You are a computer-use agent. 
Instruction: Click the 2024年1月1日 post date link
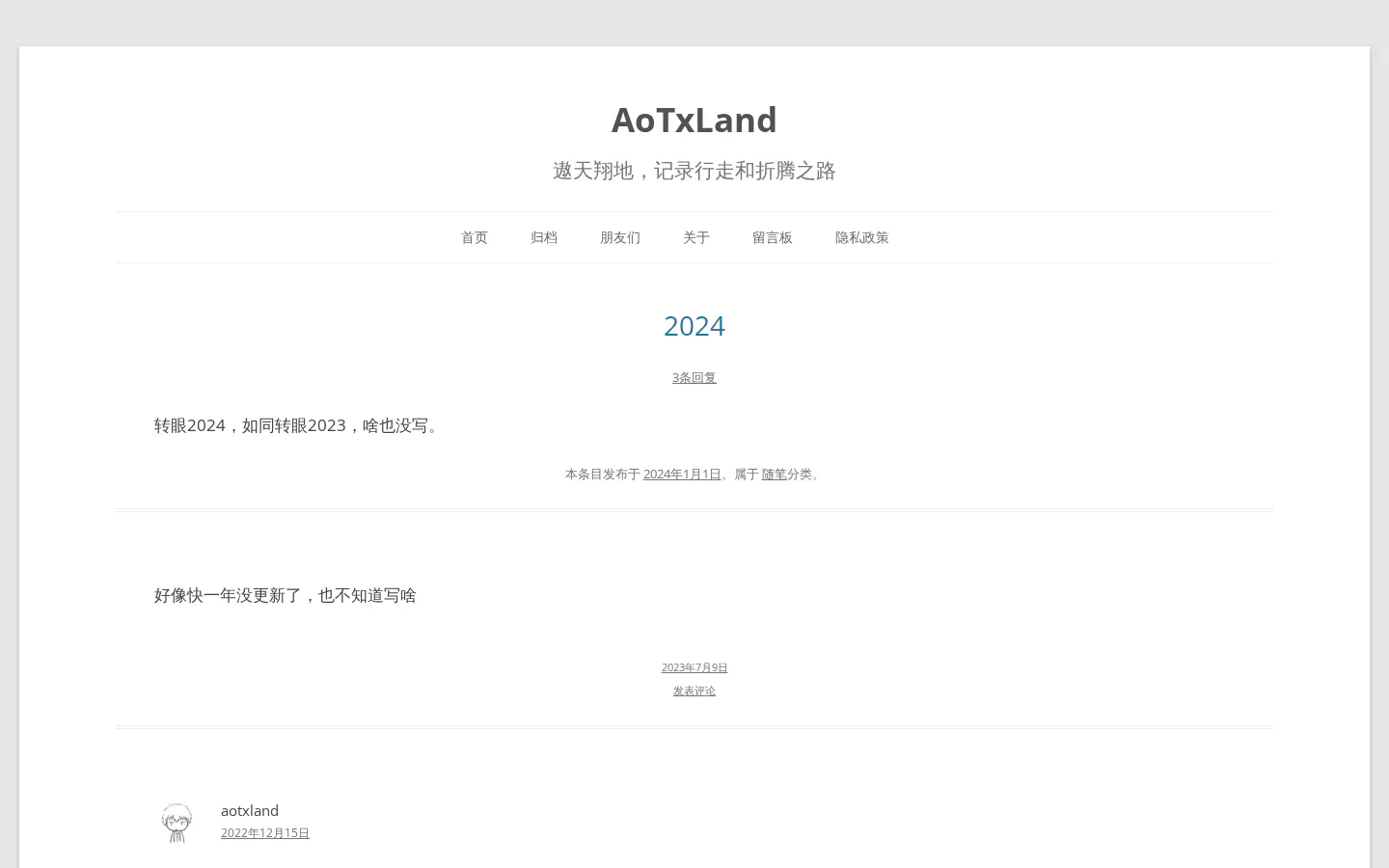point(682,474)
